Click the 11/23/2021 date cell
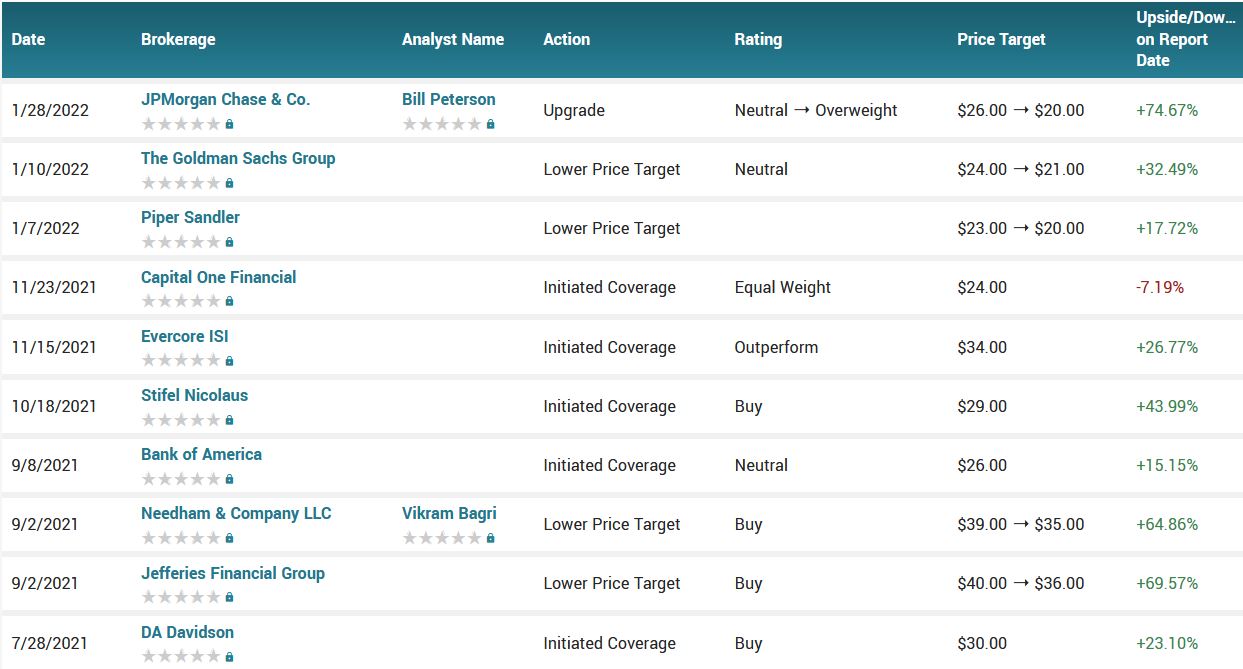 [54, 288]
